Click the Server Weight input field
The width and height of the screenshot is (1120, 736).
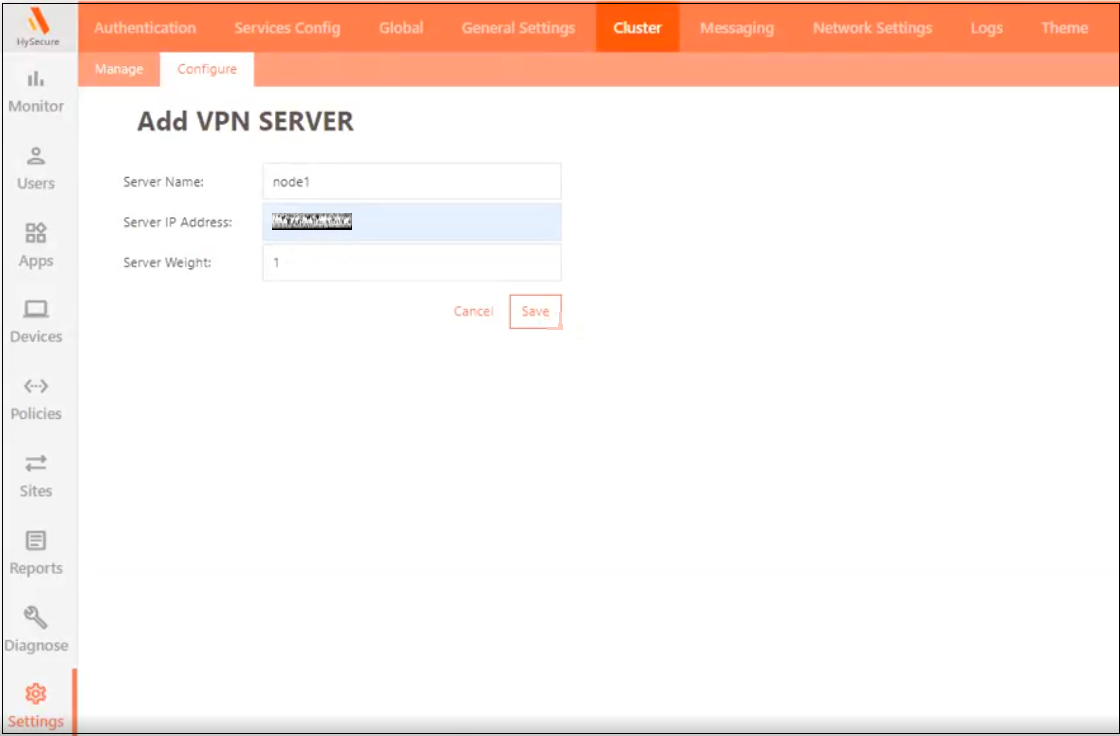pos(411,263)
